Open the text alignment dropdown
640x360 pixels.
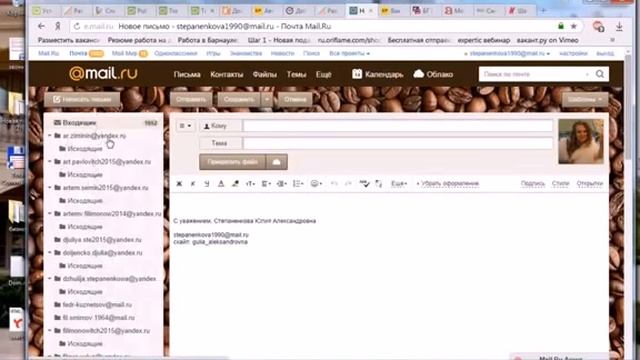[266, 184]
